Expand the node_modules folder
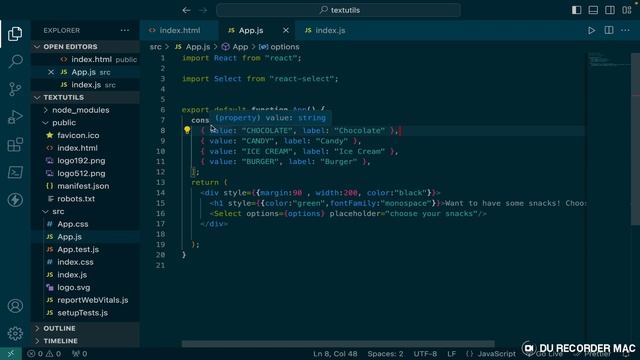This screenshot has height=360, width=640. [x=85, y=110]
